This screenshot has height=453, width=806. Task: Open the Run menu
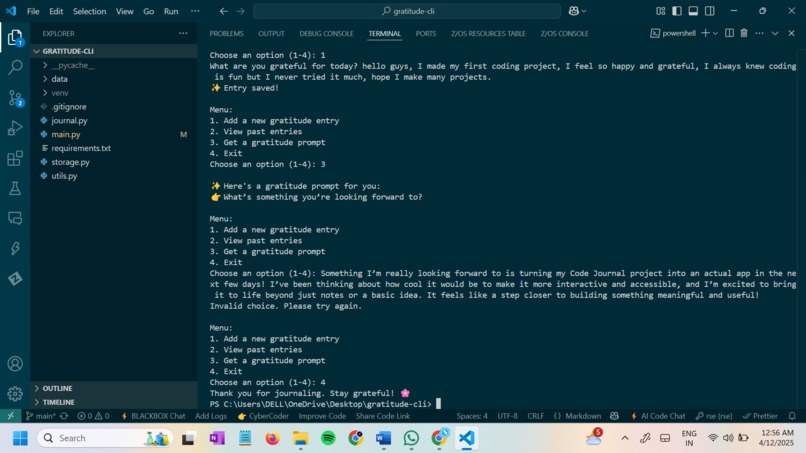click(x=171, y=11)
